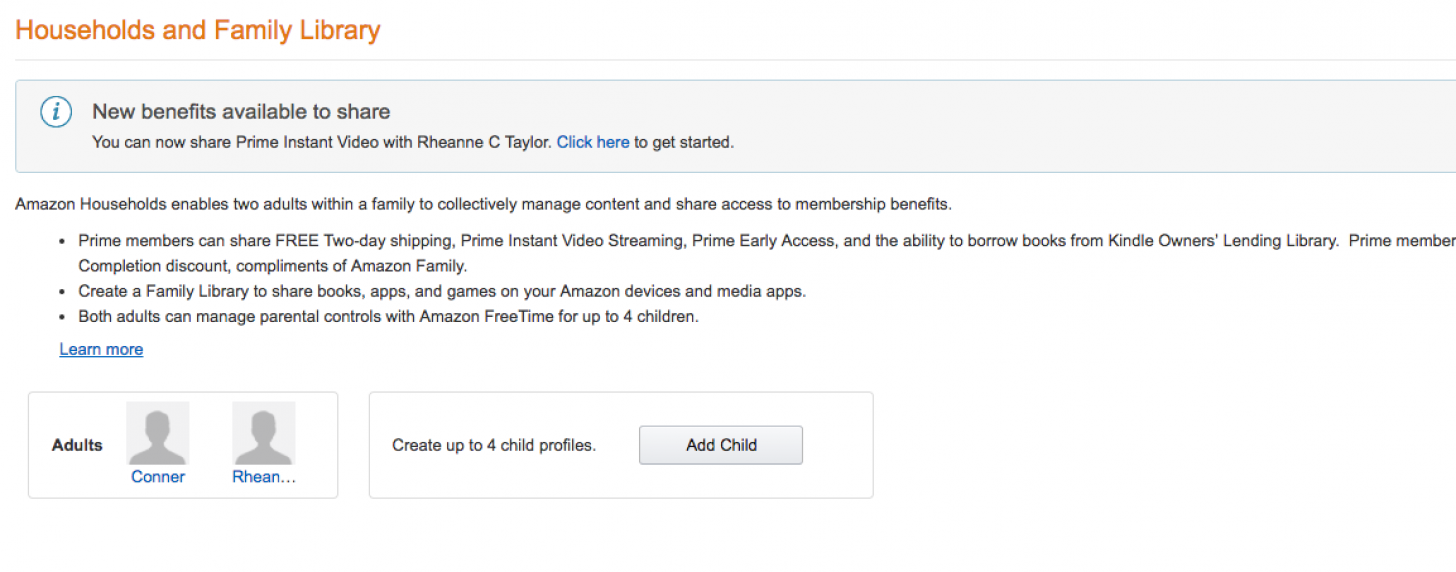Click the bold 'Adults' label
The height and width of the screenshot is (572, 1456).
coord(77,445)
